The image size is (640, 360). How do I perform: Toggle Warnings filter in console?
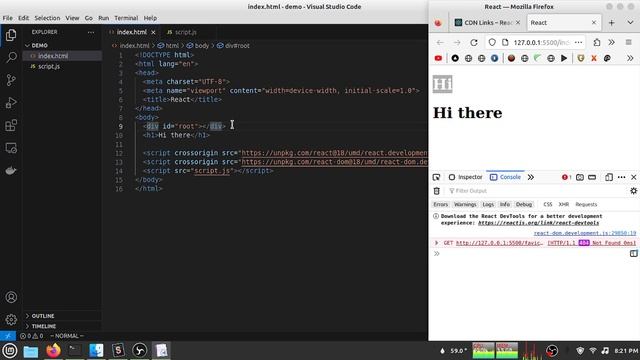pos(465,204)
